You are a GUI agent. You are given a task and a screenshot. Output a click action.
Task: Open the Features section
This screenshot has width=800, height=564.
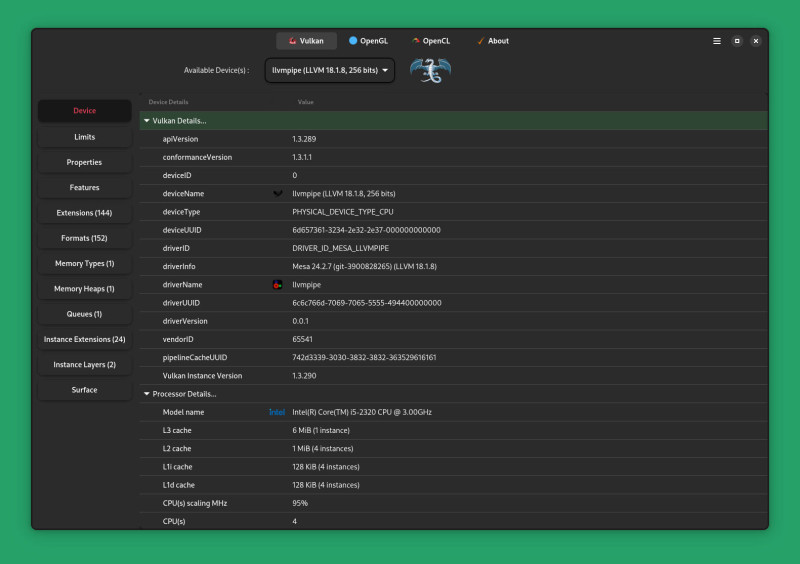[85, 188]
